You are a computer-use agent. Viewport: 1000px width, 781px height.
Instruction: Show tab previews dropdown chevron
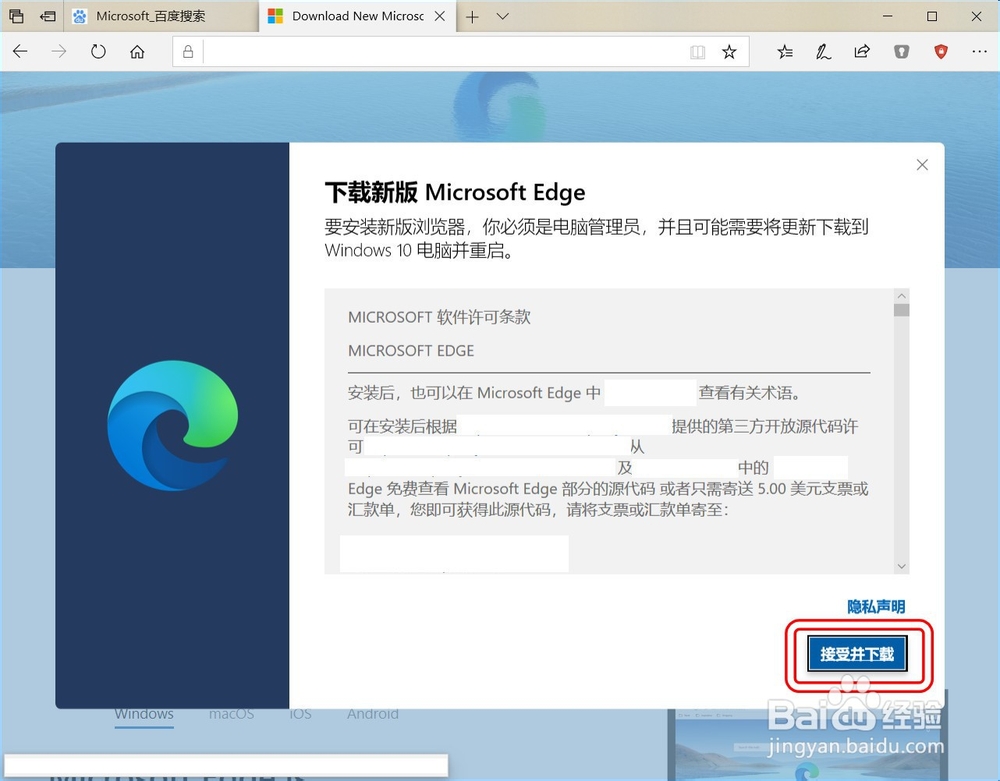pyautogui.click(x=503, y=17)
